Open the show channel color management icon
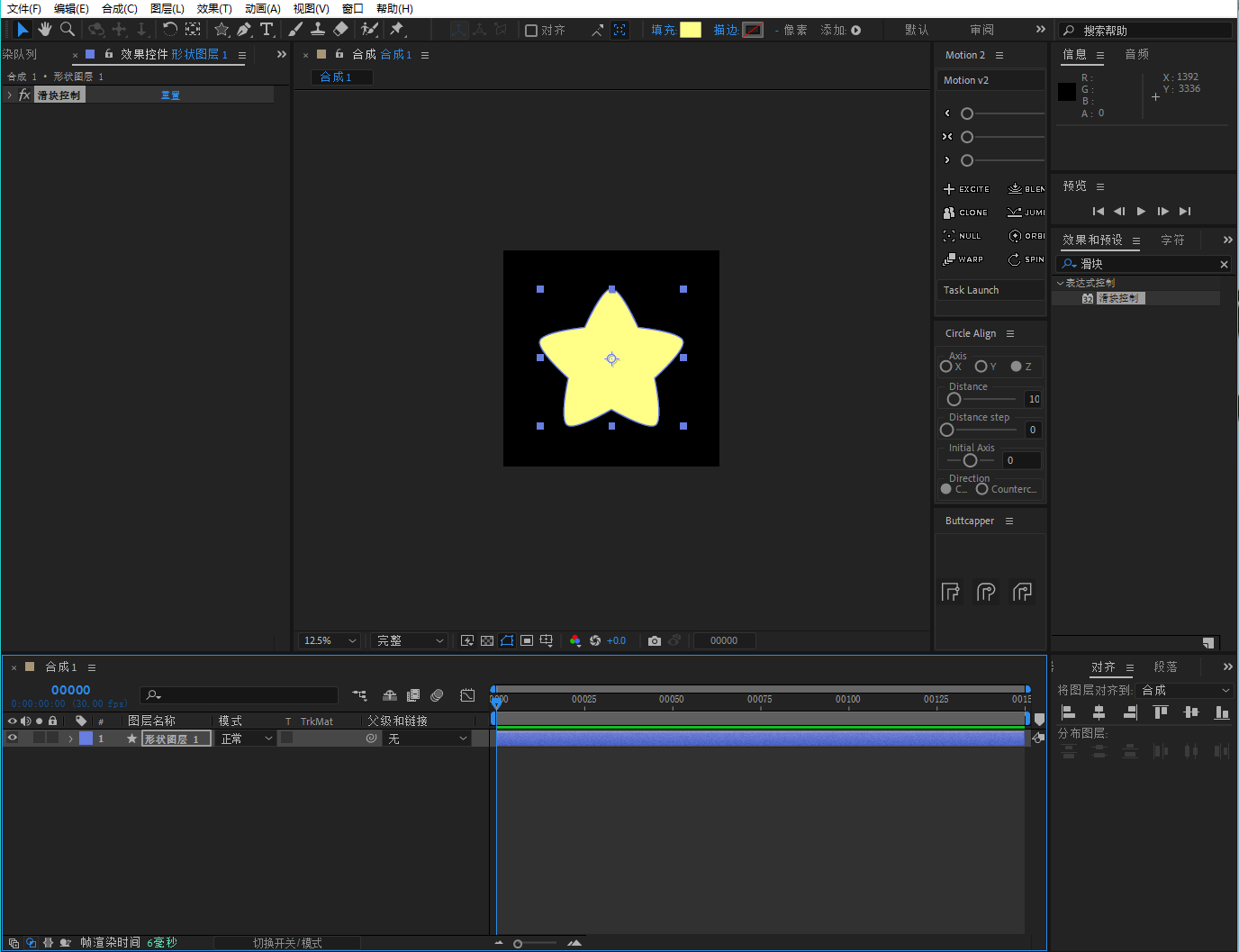 click(575, 640)
